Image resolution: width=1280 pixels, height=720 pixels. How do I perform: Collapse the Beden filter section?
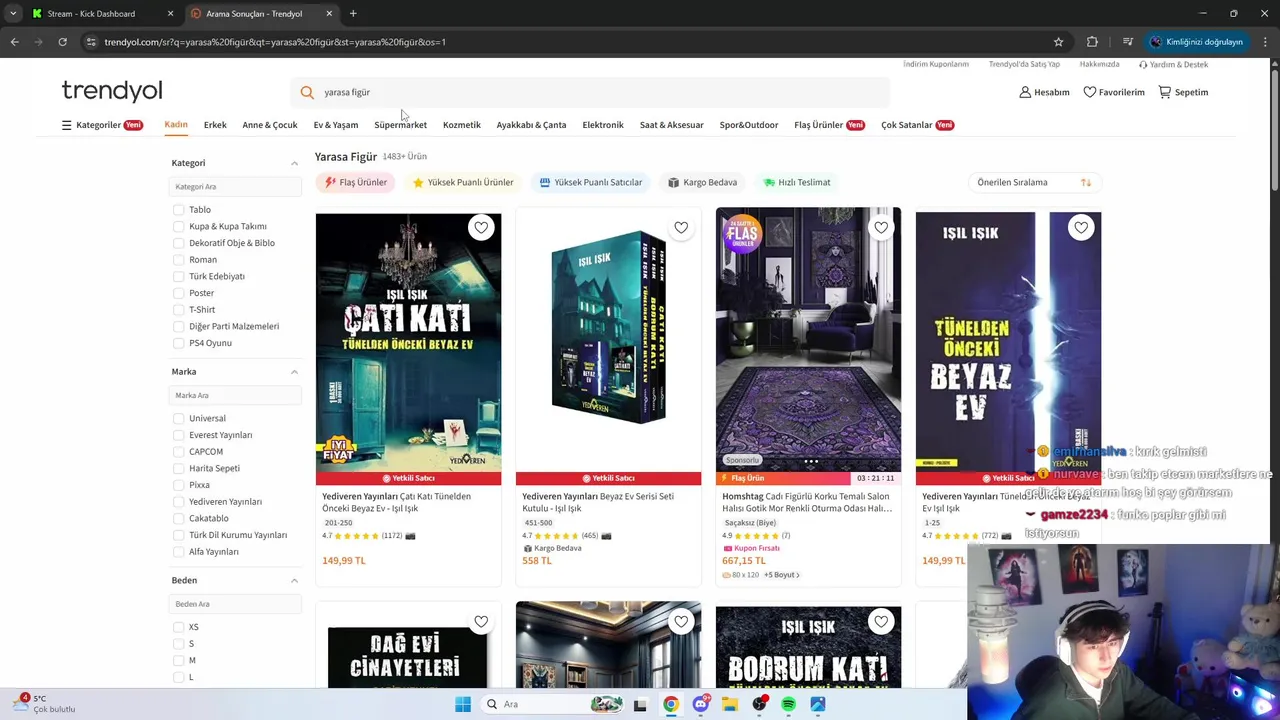click(x=294, y=580)
